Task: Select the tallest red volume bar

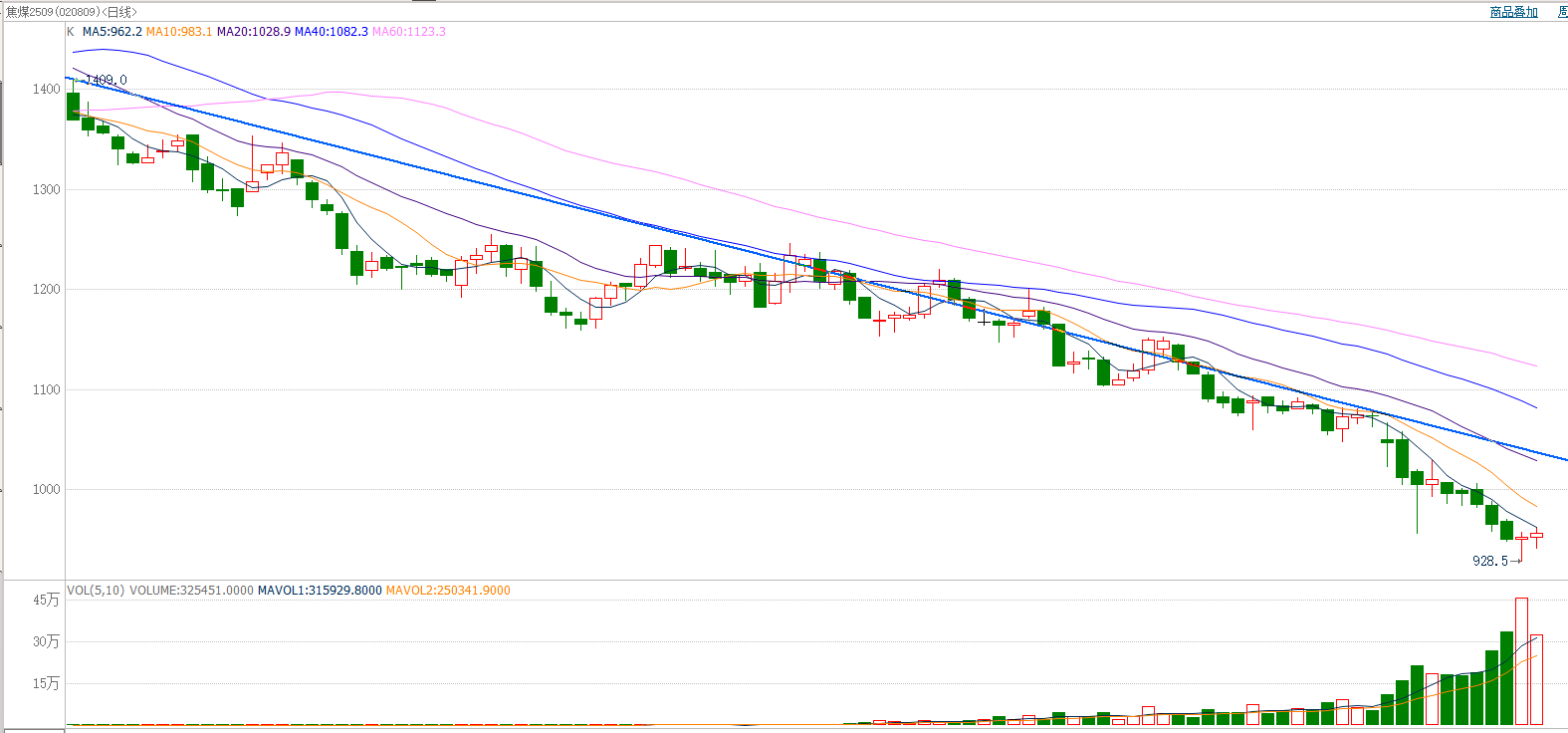Action: click(1521, 661)
